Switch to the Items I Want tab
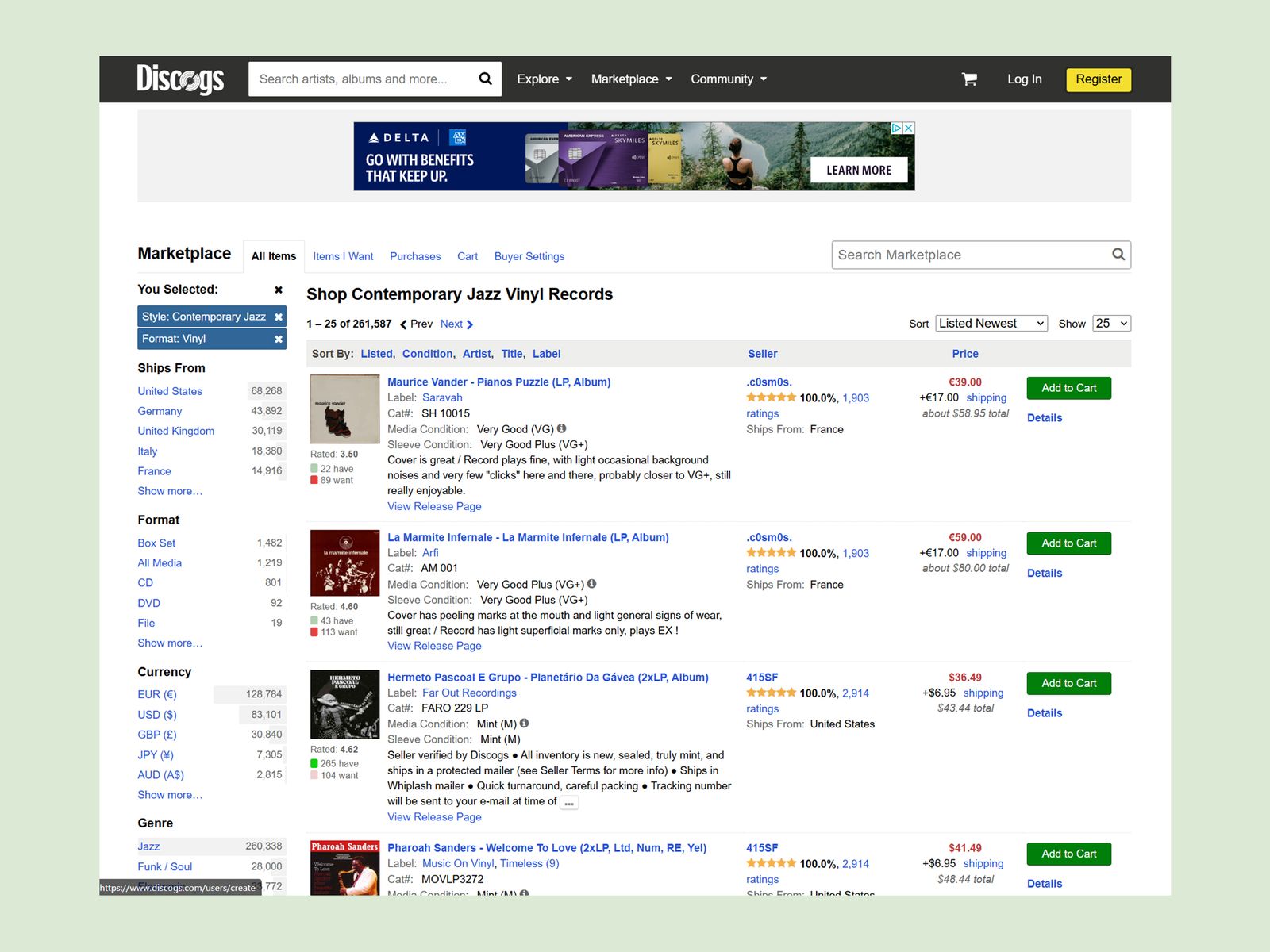 pyautogui.click(x=343, y=256)
